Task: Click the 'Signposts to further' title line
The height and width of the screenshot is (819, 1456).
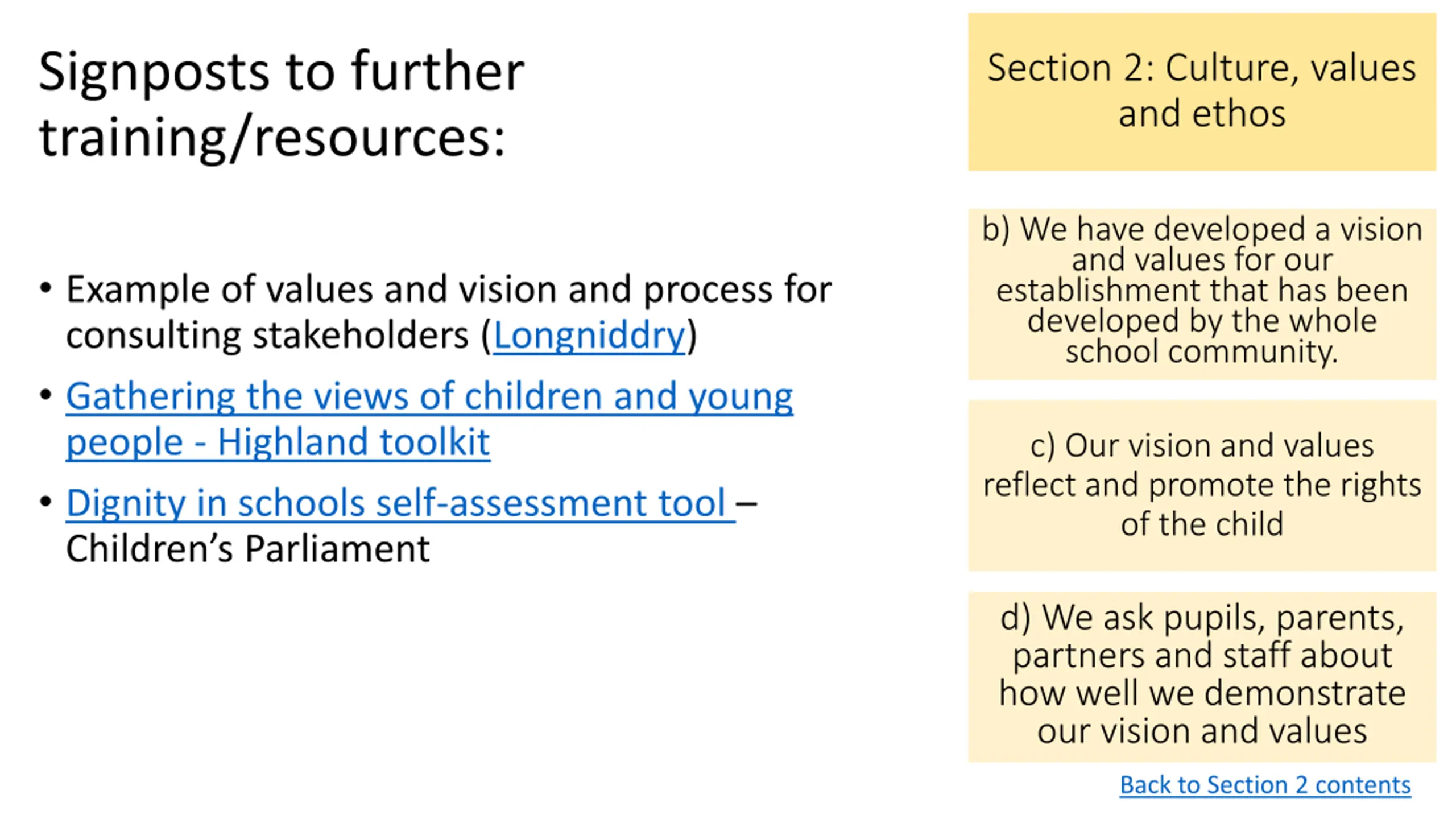Action: coord(282,72)
